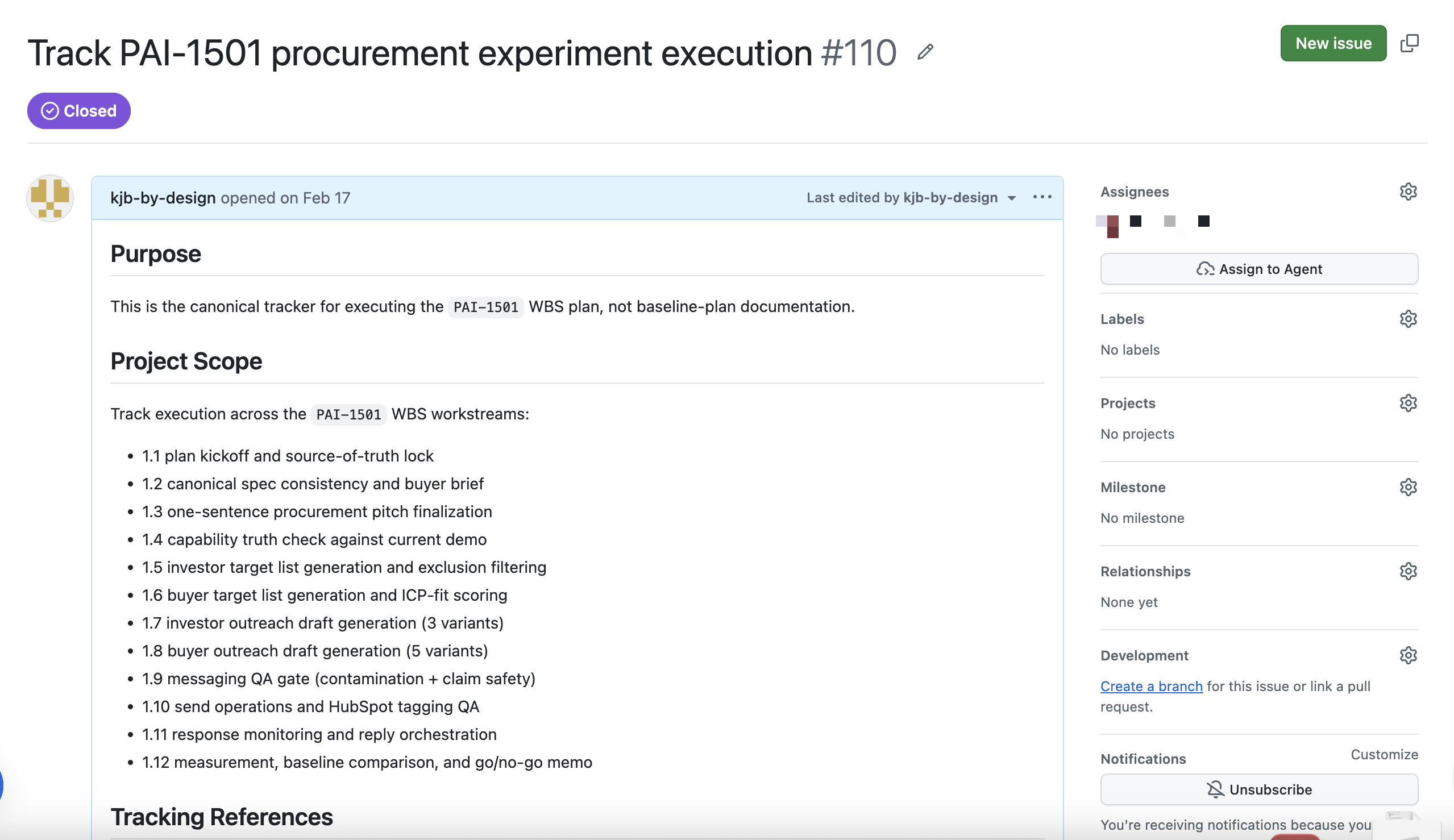
Task: Open the Development gear settings
Action: click(1408, 655)
